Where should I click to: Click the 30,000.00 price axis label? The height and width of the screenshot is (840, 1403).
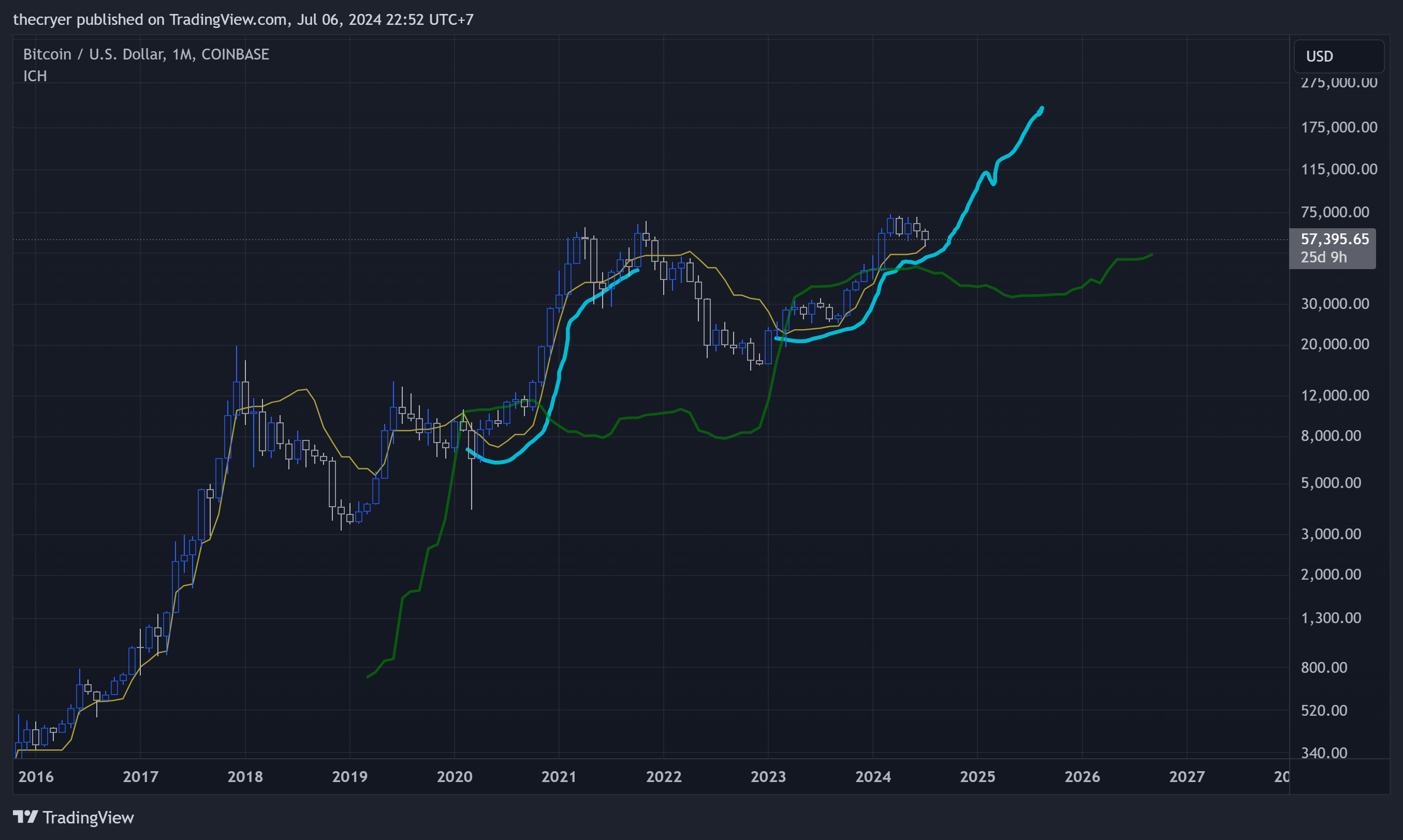[1335, 303]
